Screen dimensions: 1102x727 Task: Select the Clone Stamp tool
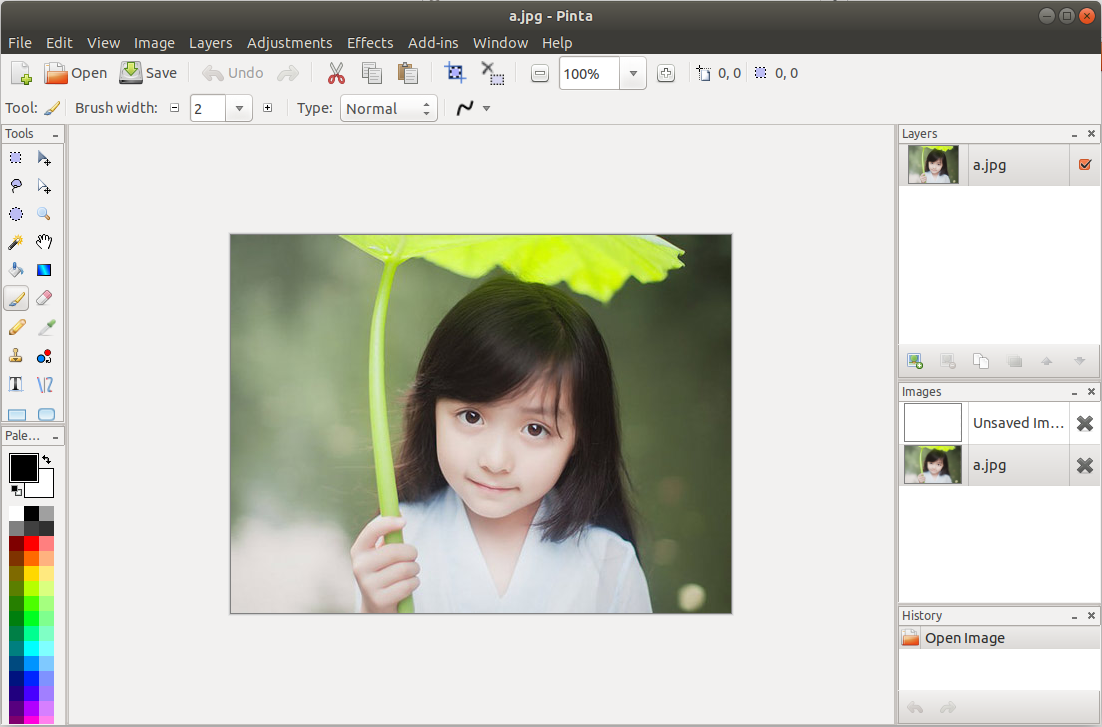(15, 356)
